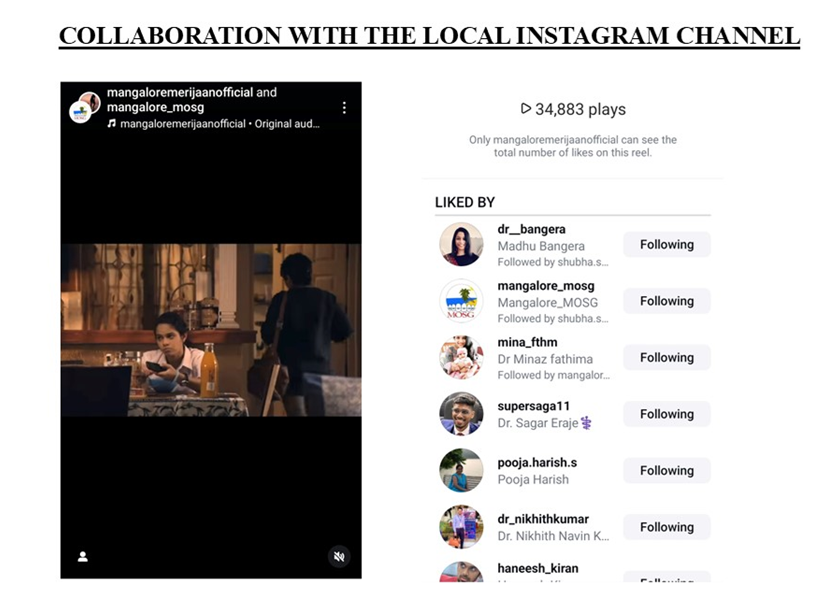Toggle Following for mangalore_mosg

[666, 301]
